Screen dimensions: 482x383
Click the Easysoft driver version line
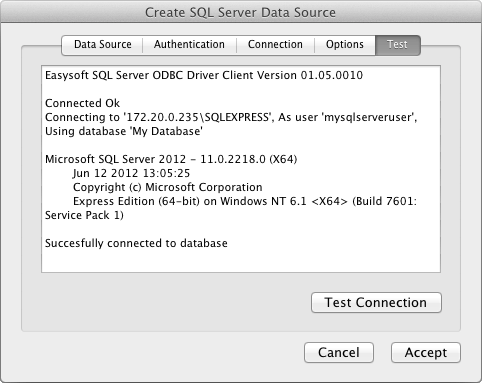(x=204, y=75)
